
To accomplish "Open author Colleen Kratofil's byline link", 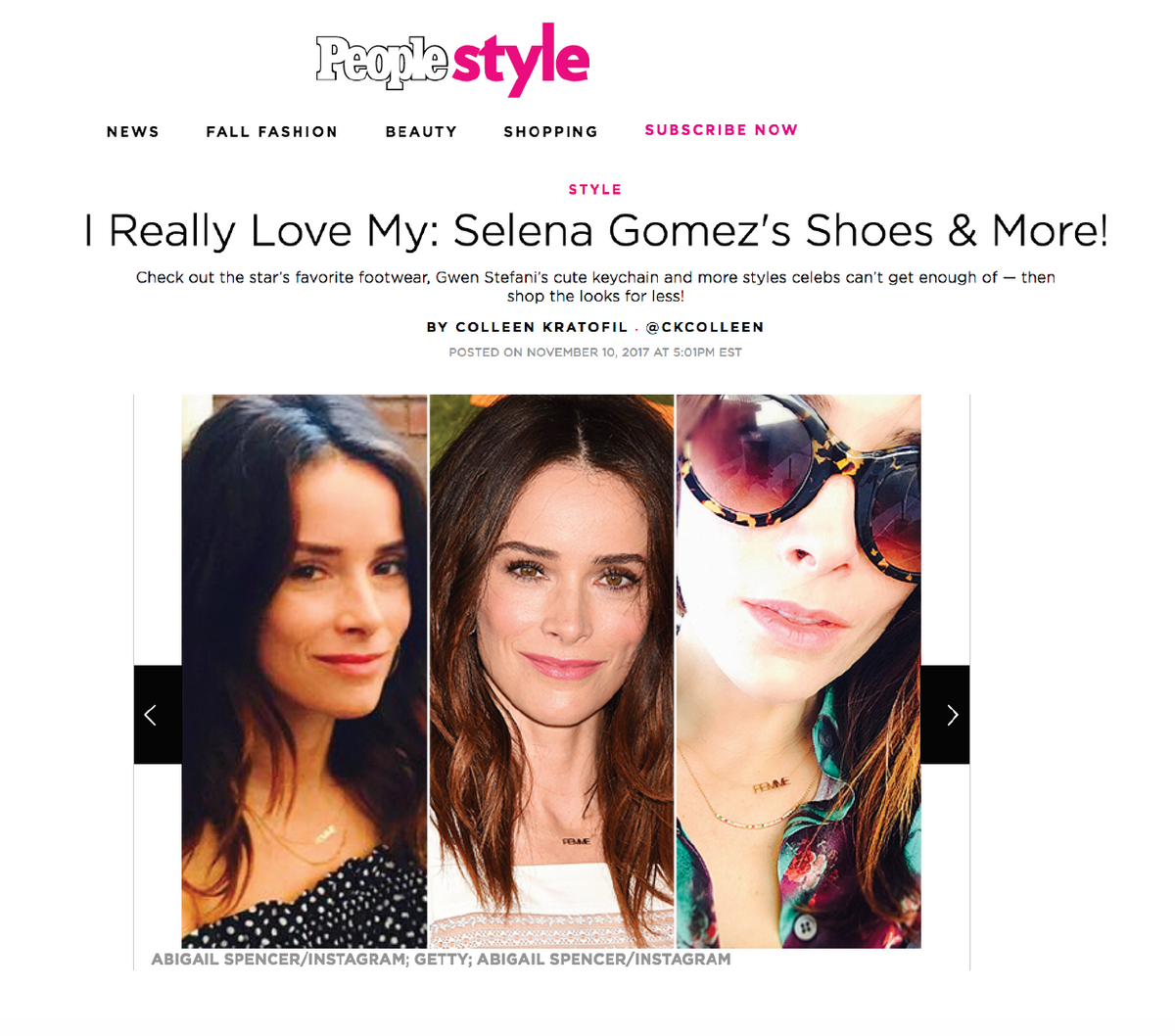I will click(527, 327).
